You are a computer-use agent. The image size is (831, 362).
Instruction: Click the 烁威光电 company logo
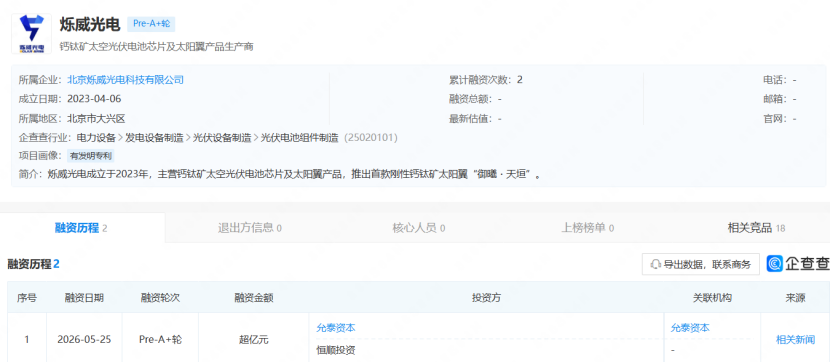coord(31,33)
